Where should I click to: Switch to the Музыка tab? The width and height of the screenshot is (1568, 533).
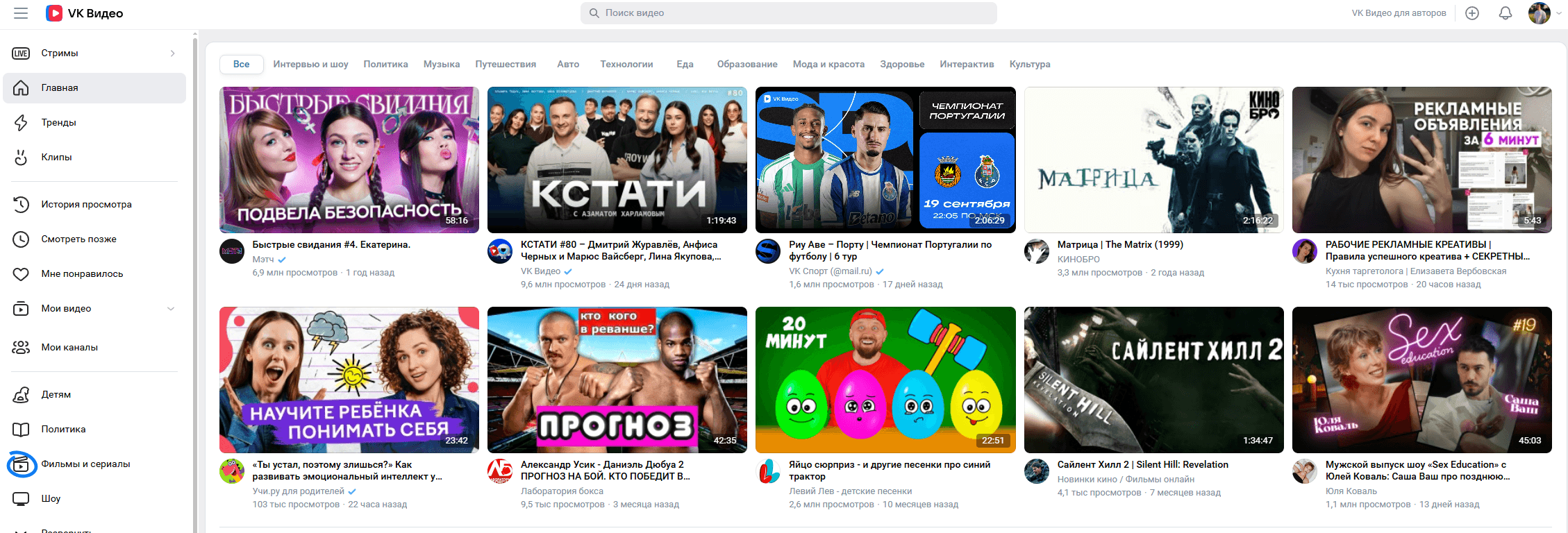click(442, 65)
